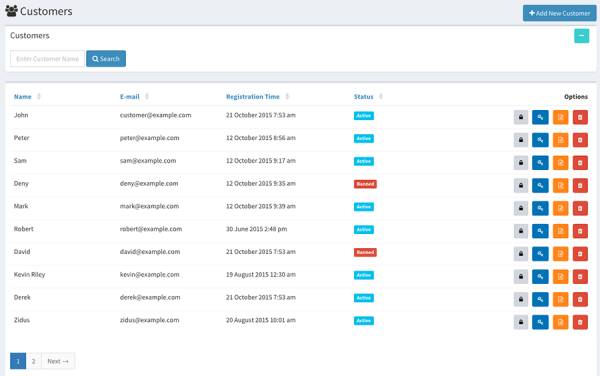Viewport: 600px width, 376px height.
Task: Edit customer Peter with orange icon
Action: point(561,140)
